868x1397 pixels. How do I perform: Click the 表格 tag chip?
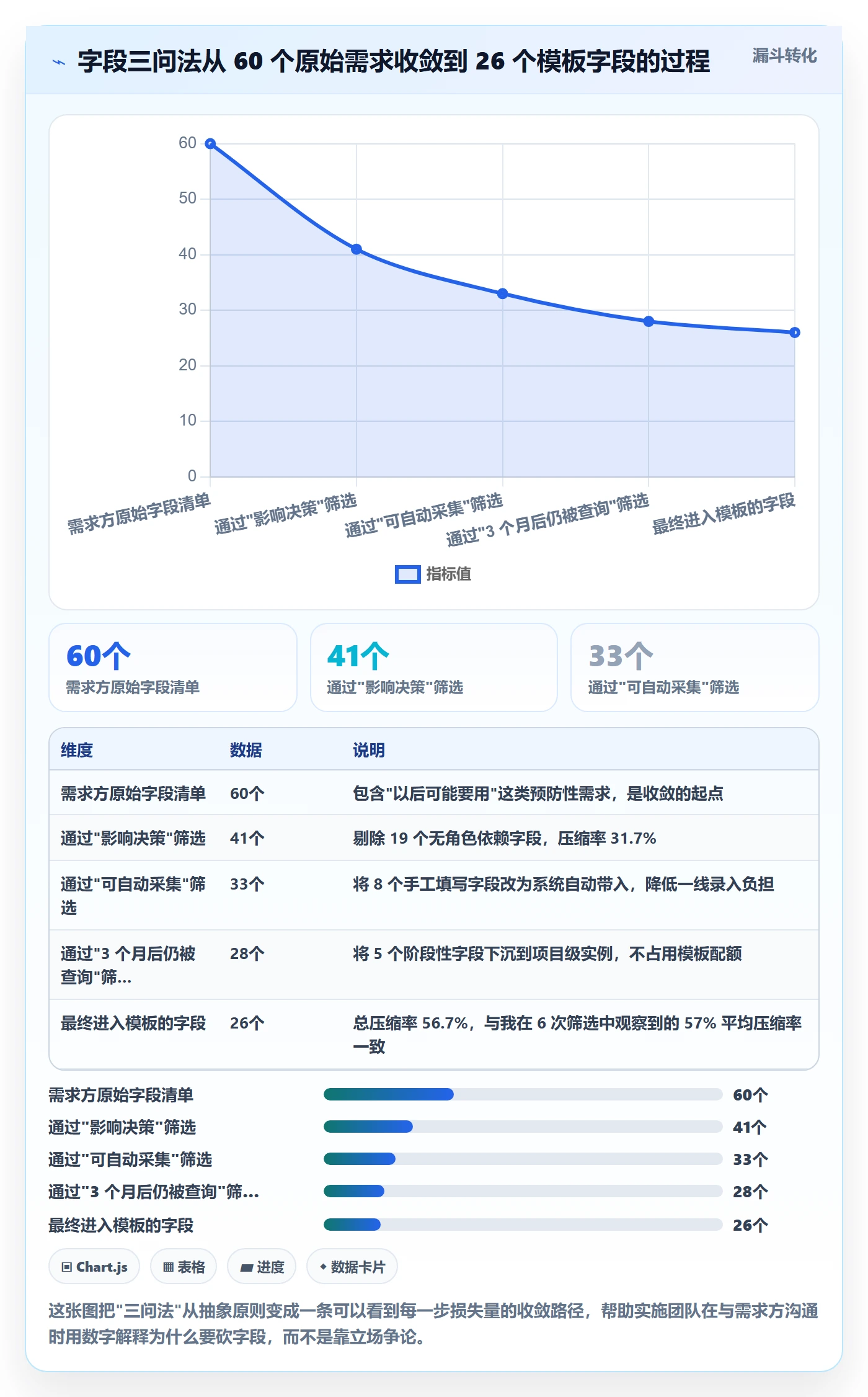click(184, 1267)
